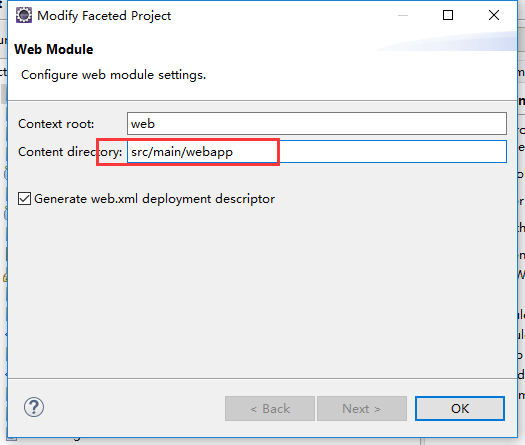Open help via the question mark icon
Screen dimensions: 525x445
click(34, 407)
